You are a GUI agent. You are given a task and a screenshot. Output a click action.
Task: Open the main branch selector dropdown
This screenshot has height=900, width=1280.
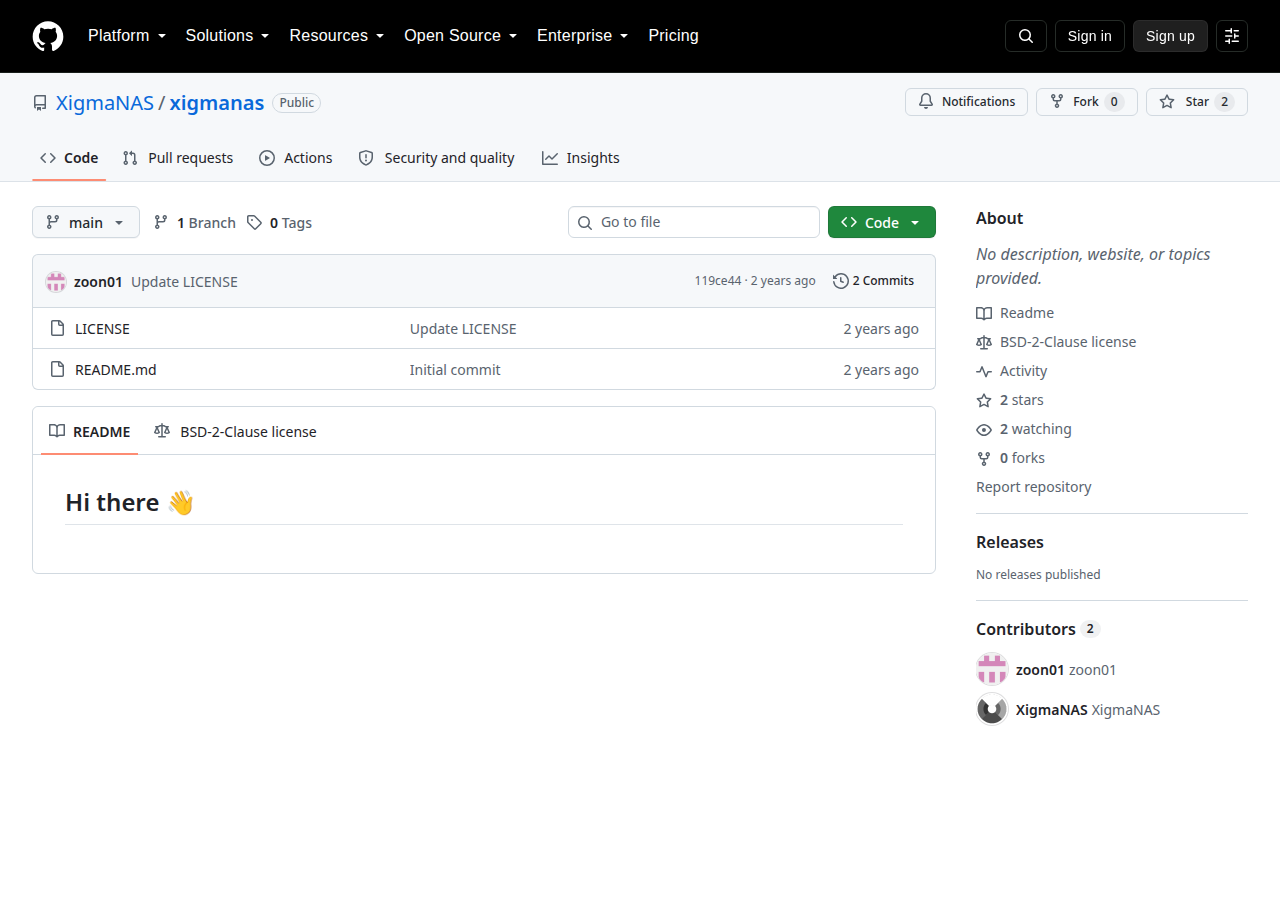[86, 222]
